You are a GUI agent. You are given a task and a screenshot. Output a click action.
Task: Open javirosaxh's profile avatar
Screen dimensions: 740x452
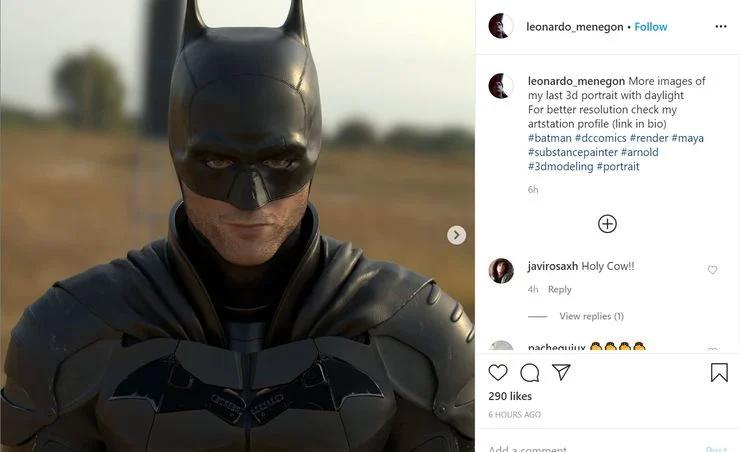click(x=501, y=270)
